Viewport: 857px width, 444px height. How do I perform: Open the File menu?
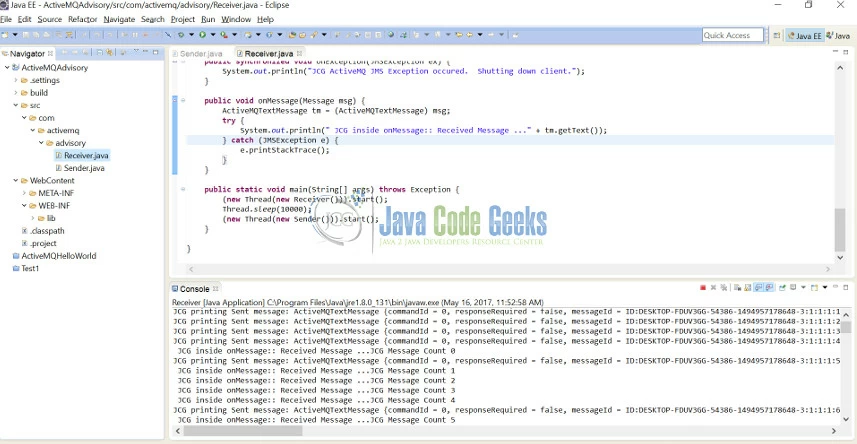(x=5, y=19)
